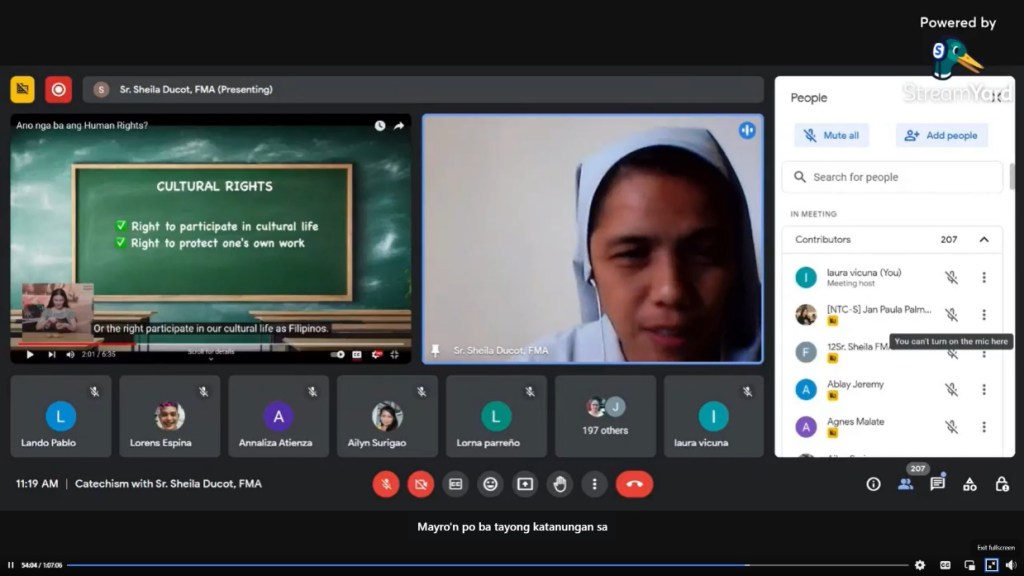1024x576 pixels.
Task: Click the red leave call button
Action: pos(634,484)
